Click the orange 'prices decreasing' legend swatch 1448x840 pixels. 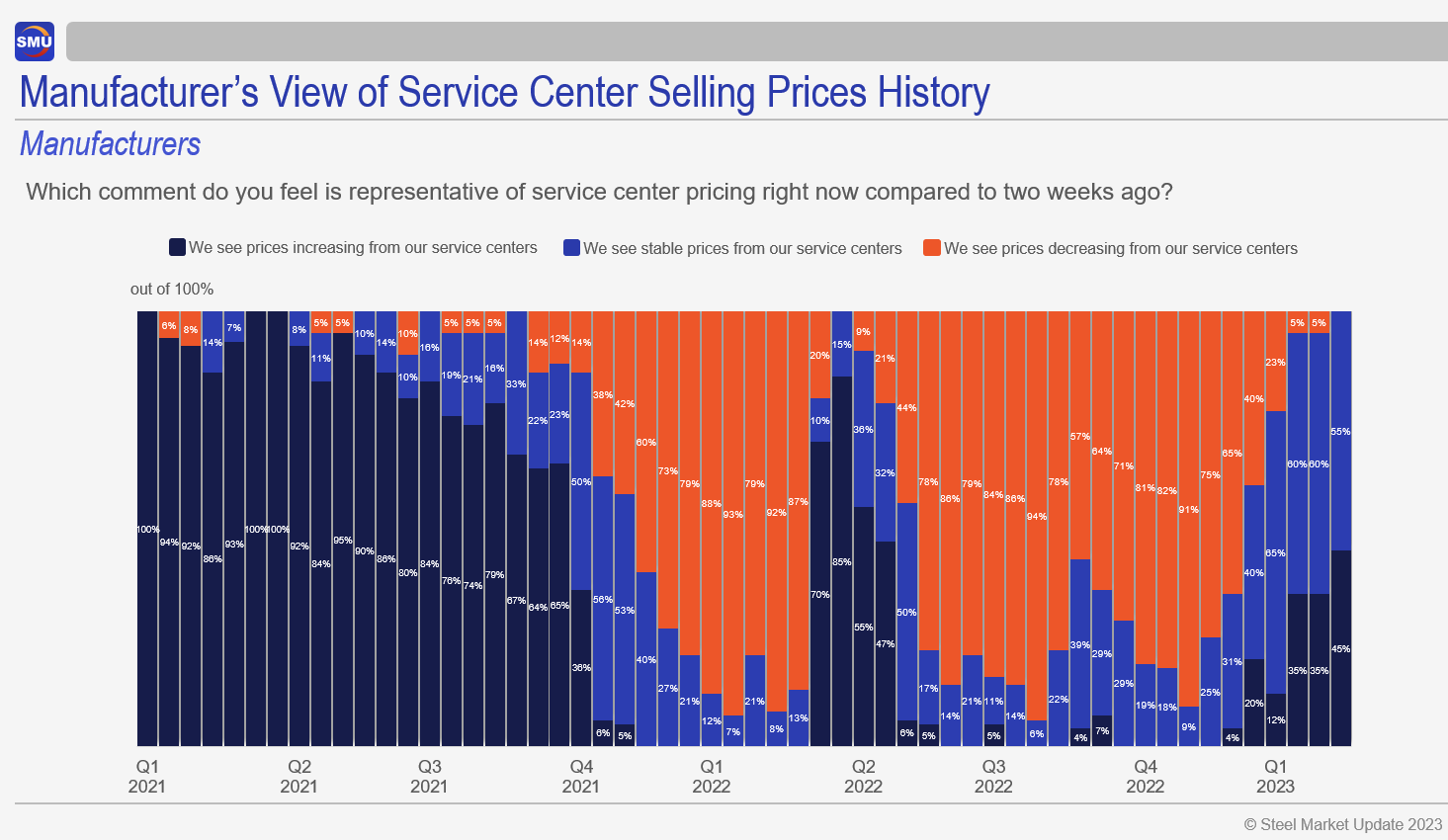tap(931, 248)
